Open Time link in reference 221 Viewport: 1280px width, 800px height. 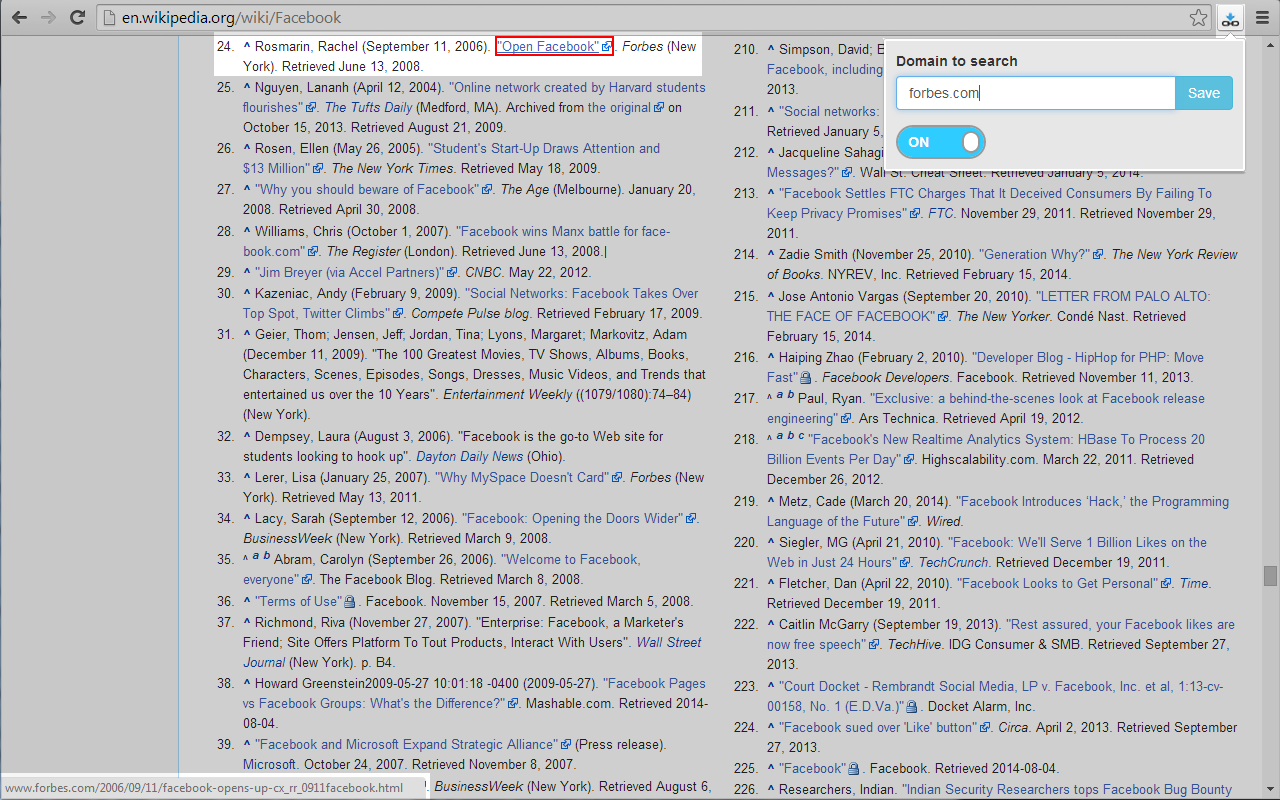(1194, 583)
